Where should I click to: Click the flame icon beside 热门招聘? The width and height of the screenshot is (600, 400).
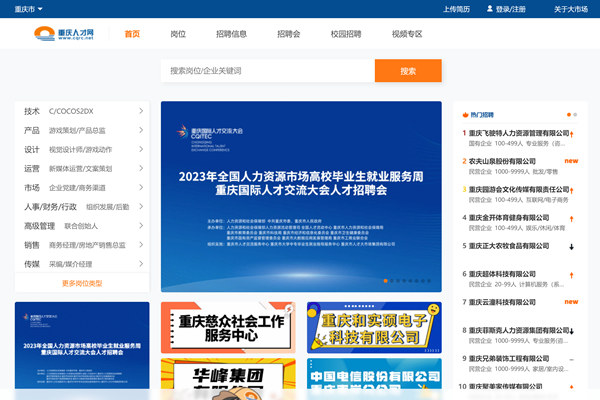pyautogui.click(x=465, y=114)
